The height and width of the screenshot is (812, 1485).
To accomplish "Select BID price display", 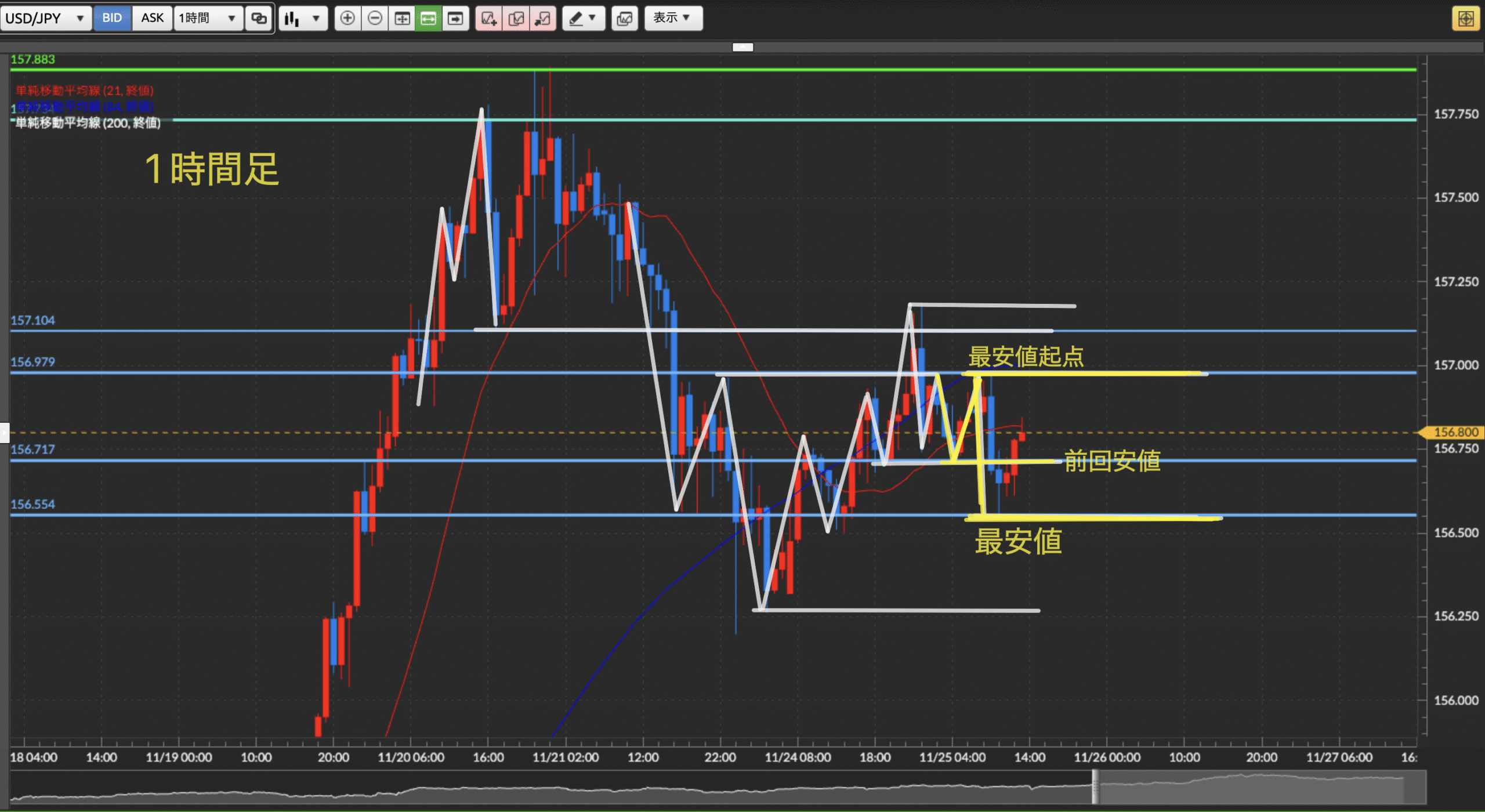I will pyautogui.click(x=112, y=18).
